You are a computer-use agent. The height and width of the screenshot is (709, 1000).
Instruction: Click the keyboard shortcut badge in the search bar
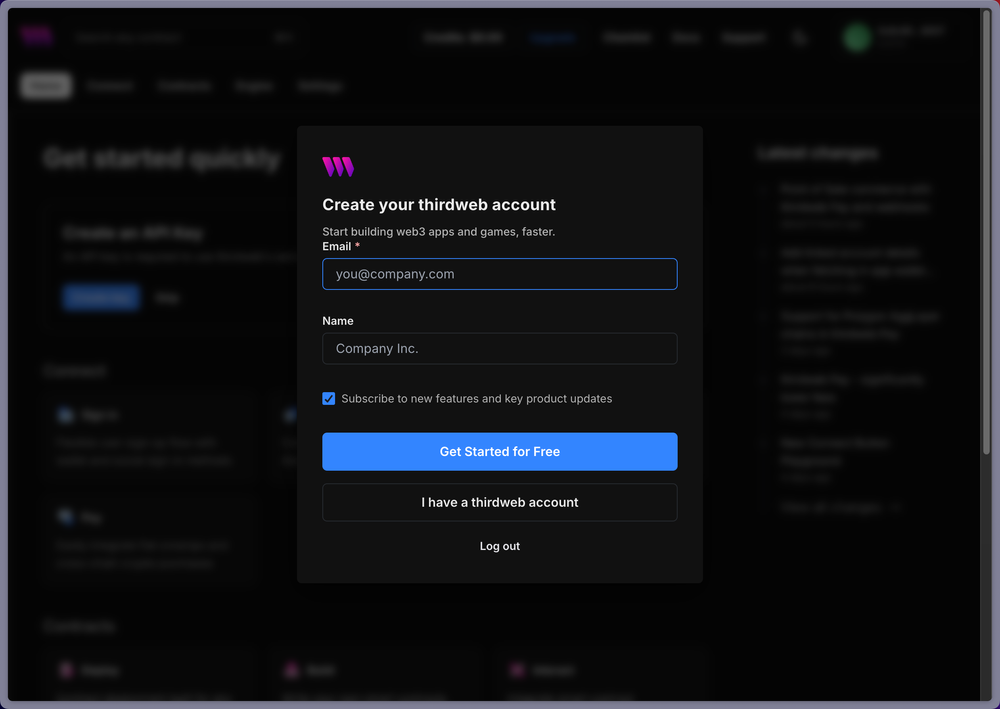tap(284, 37)
